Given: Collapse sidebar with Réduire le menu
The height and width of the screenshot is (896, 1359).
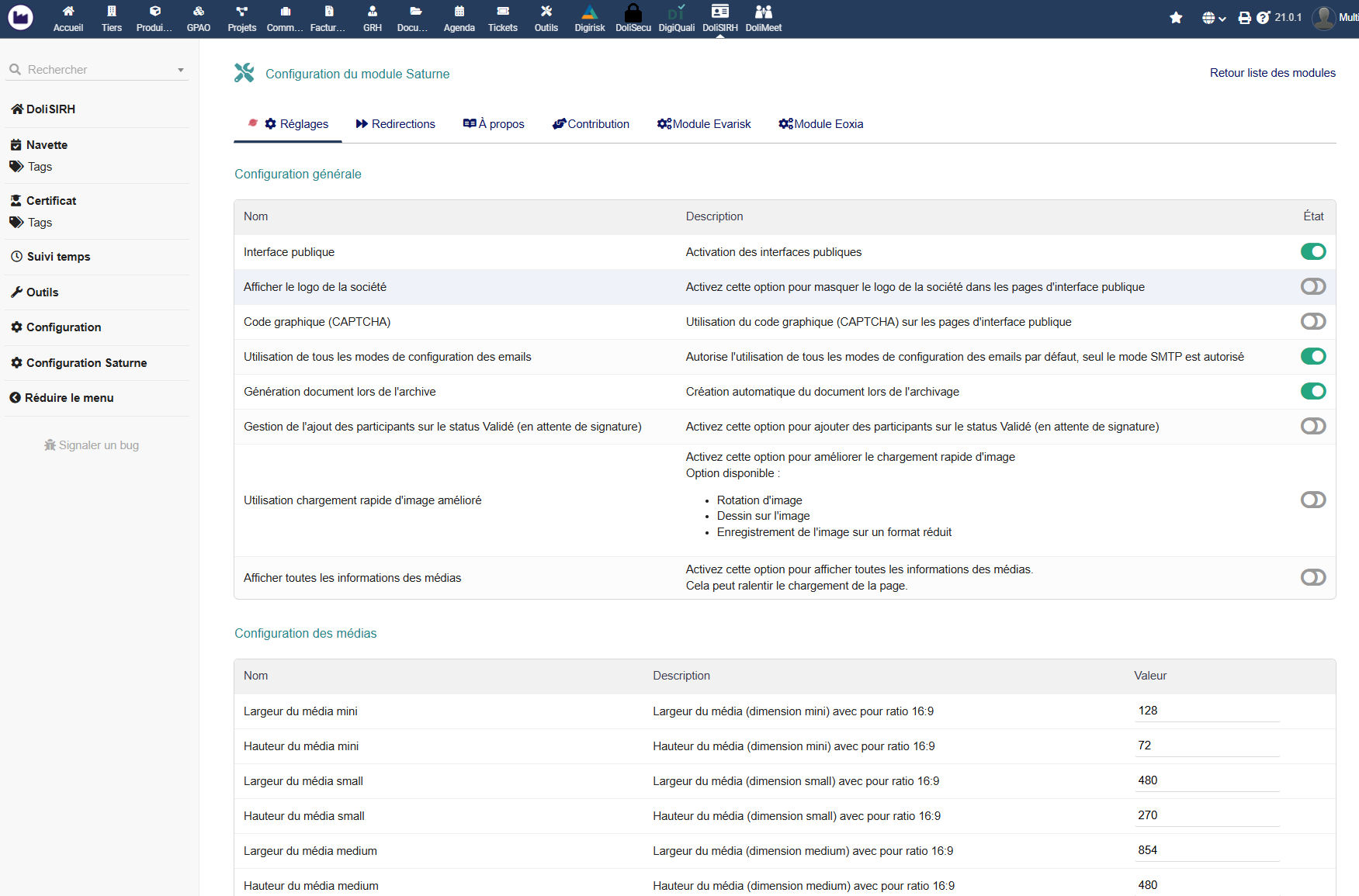Looking at the screenshot, I should [x=62, y=398].
